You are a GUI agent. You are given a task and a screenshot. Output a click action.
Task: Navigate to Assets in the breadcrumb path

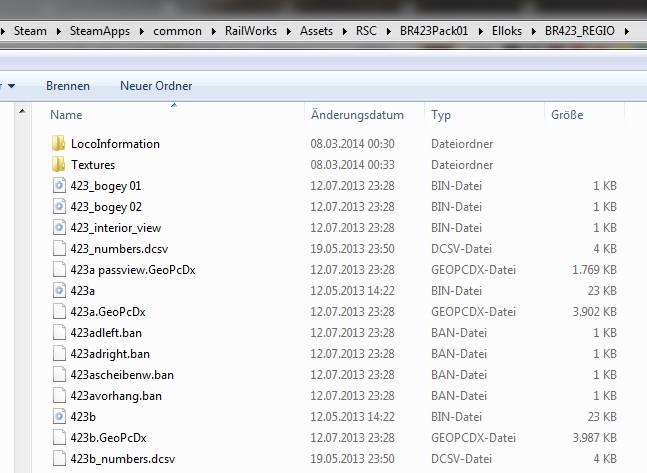(316, 31)
